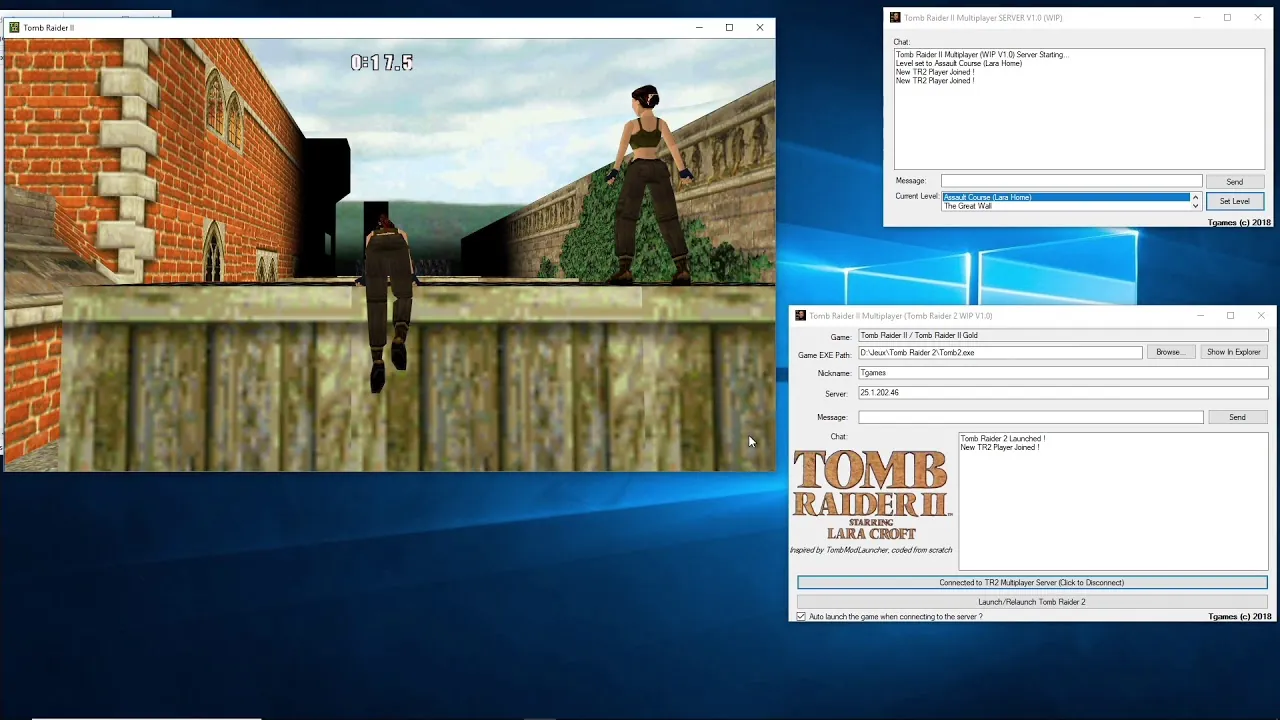Click the launcher Message input field
The width and height of the screenshot is (1280, 720).
(1030, 417)
